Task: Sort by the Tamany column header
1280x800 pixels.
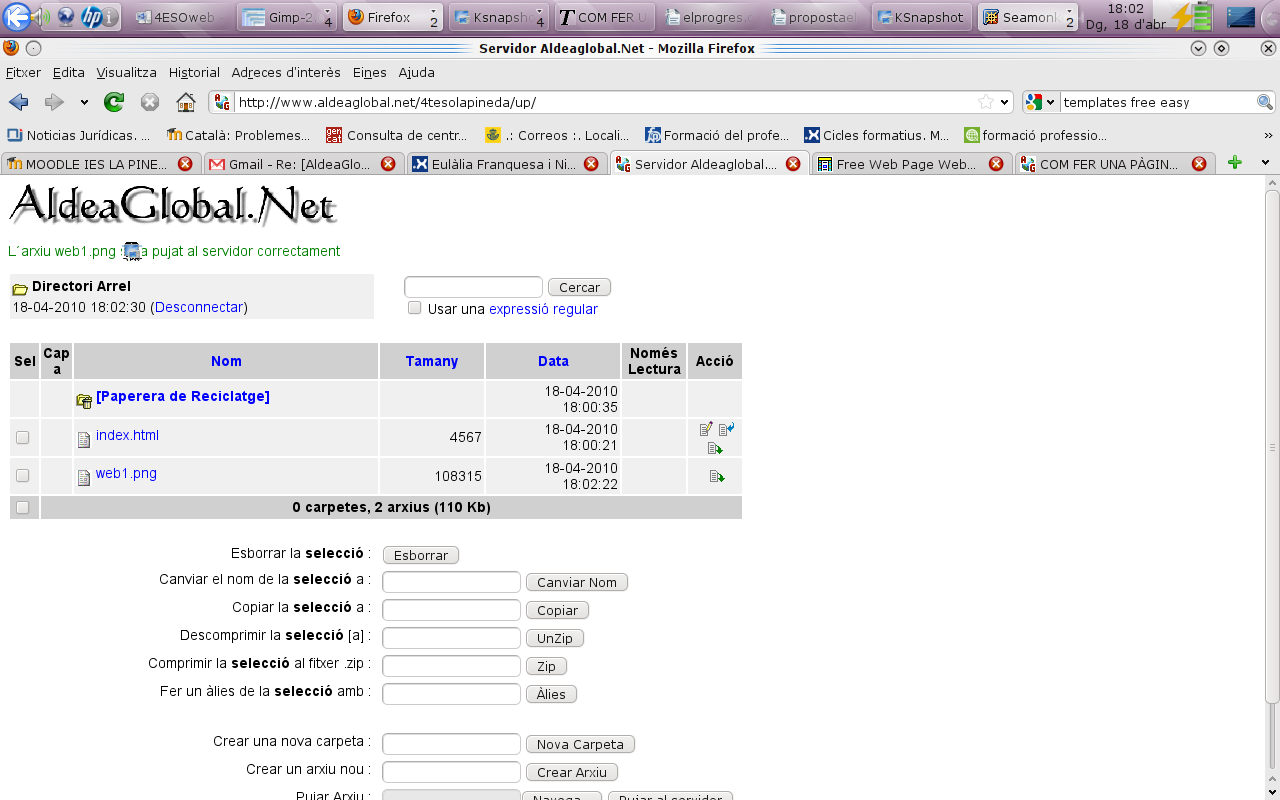Action: click(x=432, y=361)
